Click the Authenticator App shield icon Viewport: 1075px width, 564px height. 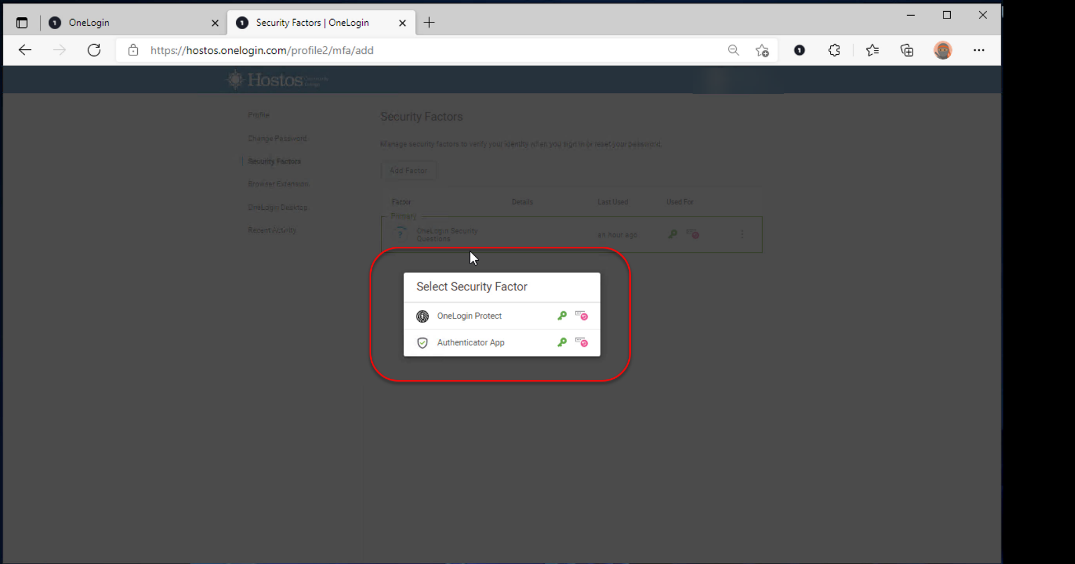click(x=422, y=343)
